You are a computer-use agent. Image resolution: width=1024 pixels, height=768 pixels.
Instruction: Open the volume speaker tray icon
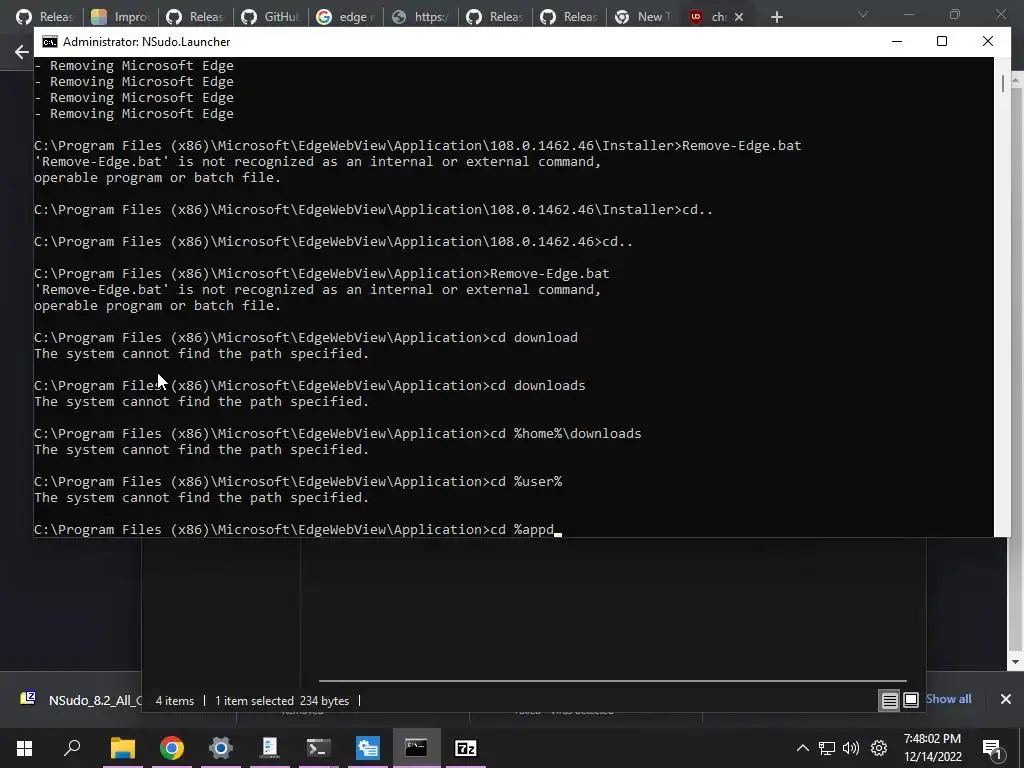851,748
